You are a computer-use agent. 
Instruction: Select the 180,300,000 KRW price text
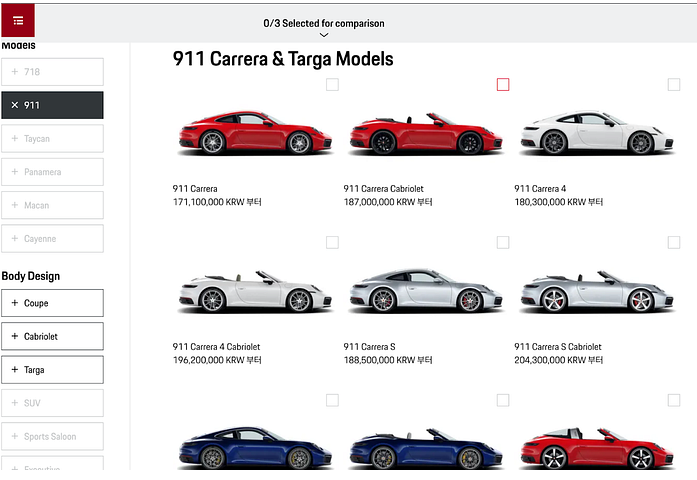tap(559, 202)
